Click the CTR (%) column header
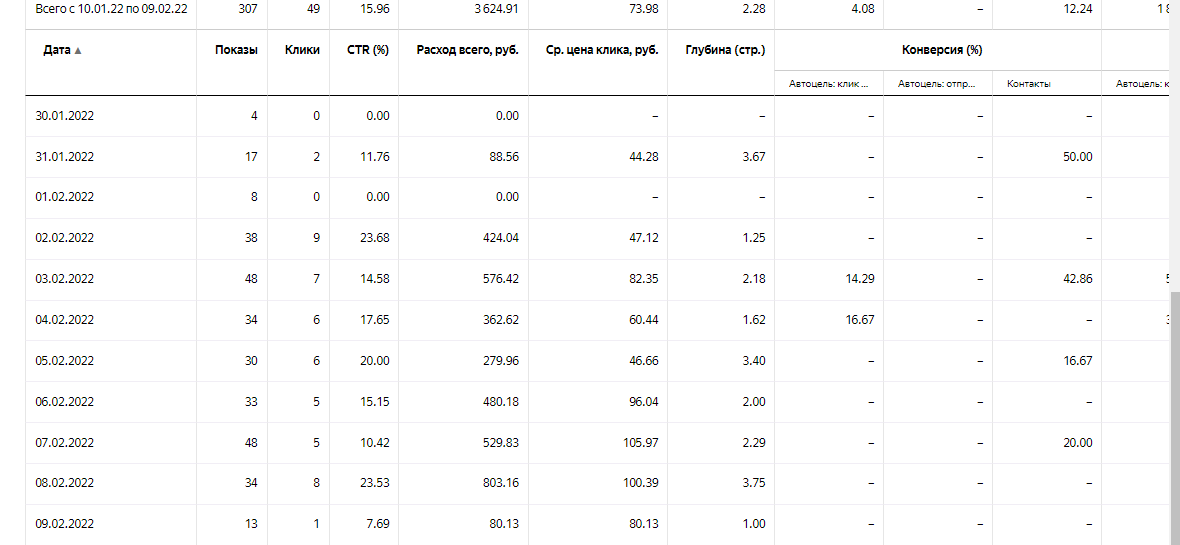 [368, 50]
